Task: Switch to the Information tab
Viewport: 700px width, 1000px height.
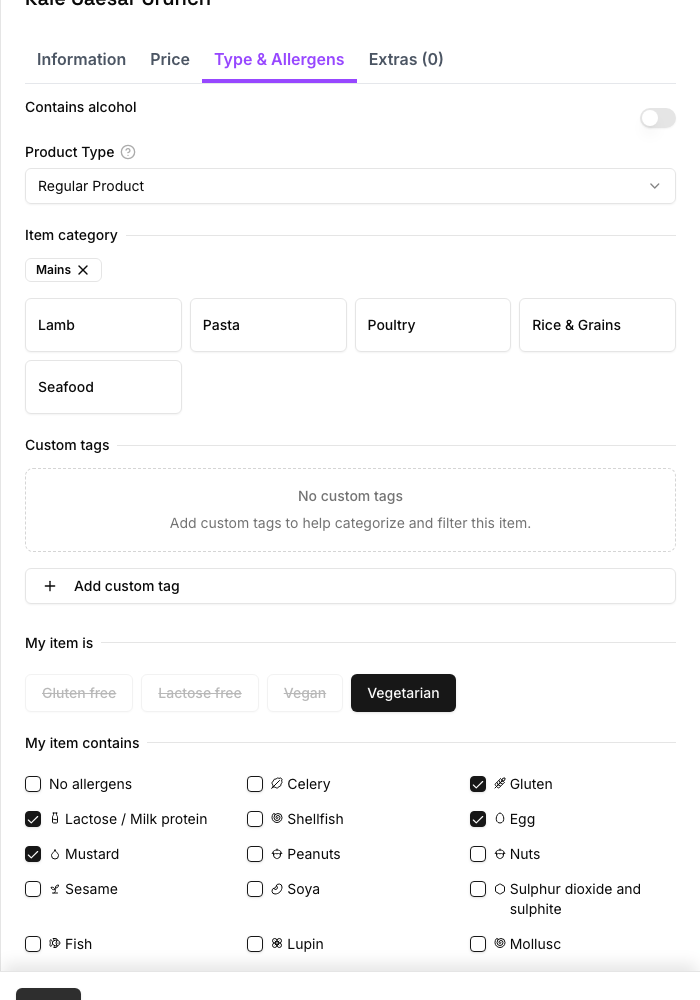Action: [82, 59]
